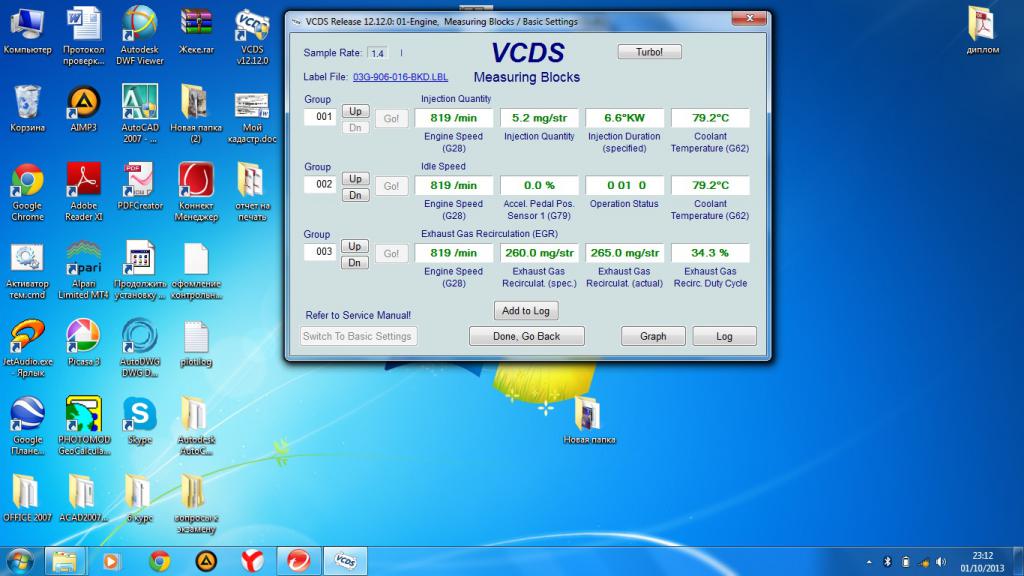Image resolution: width=1024 pixels, height=576 pixels.
Task: Open the Новая папка folder below the VCDS window
Action: click(x=589, y=420)
